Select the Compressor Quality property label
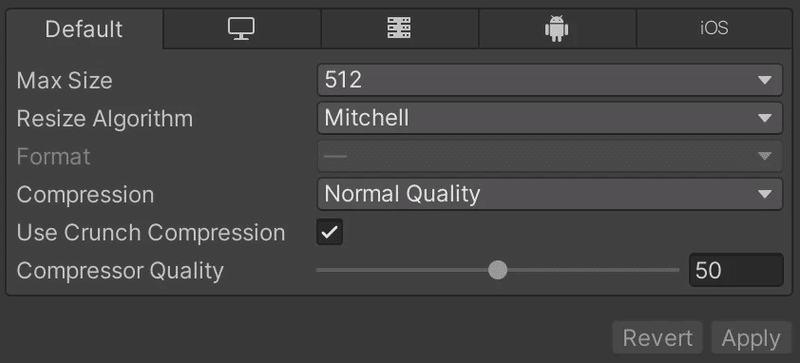This screenshot has width=800, height=363. coord(120,271)
